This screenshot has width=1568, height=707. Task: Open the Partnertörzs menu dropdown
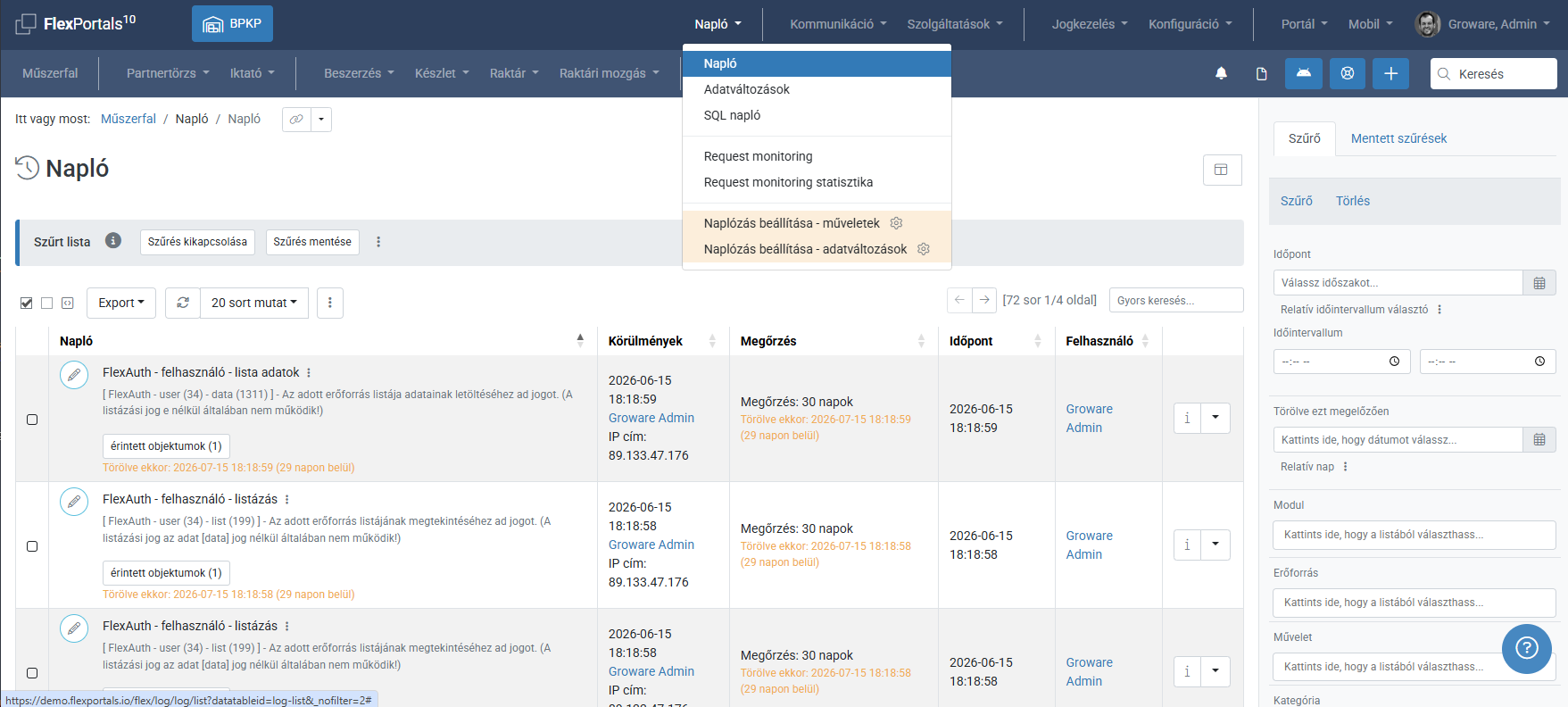point(168,73)
